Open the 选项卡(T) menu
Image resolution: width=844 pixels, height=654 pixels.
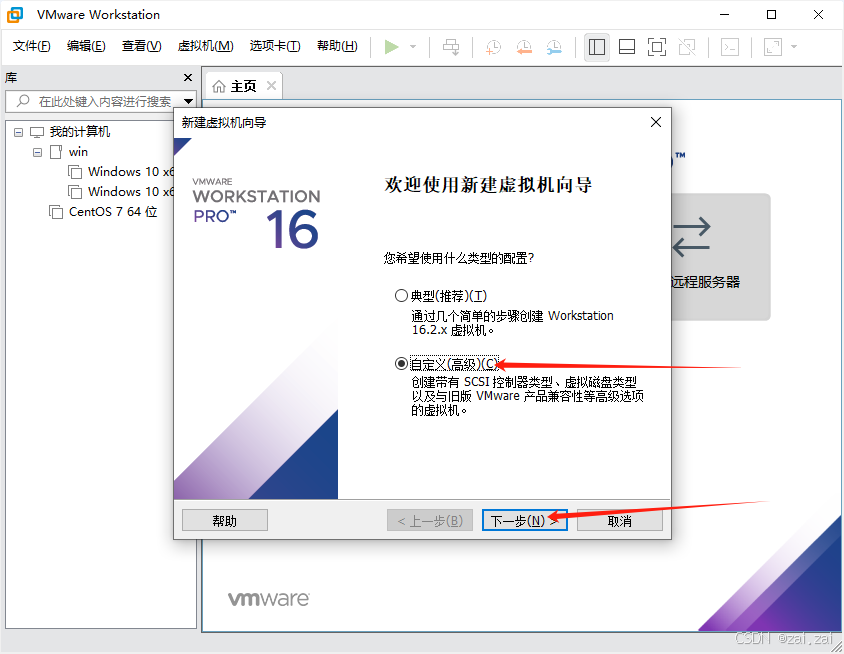(275, 46)
